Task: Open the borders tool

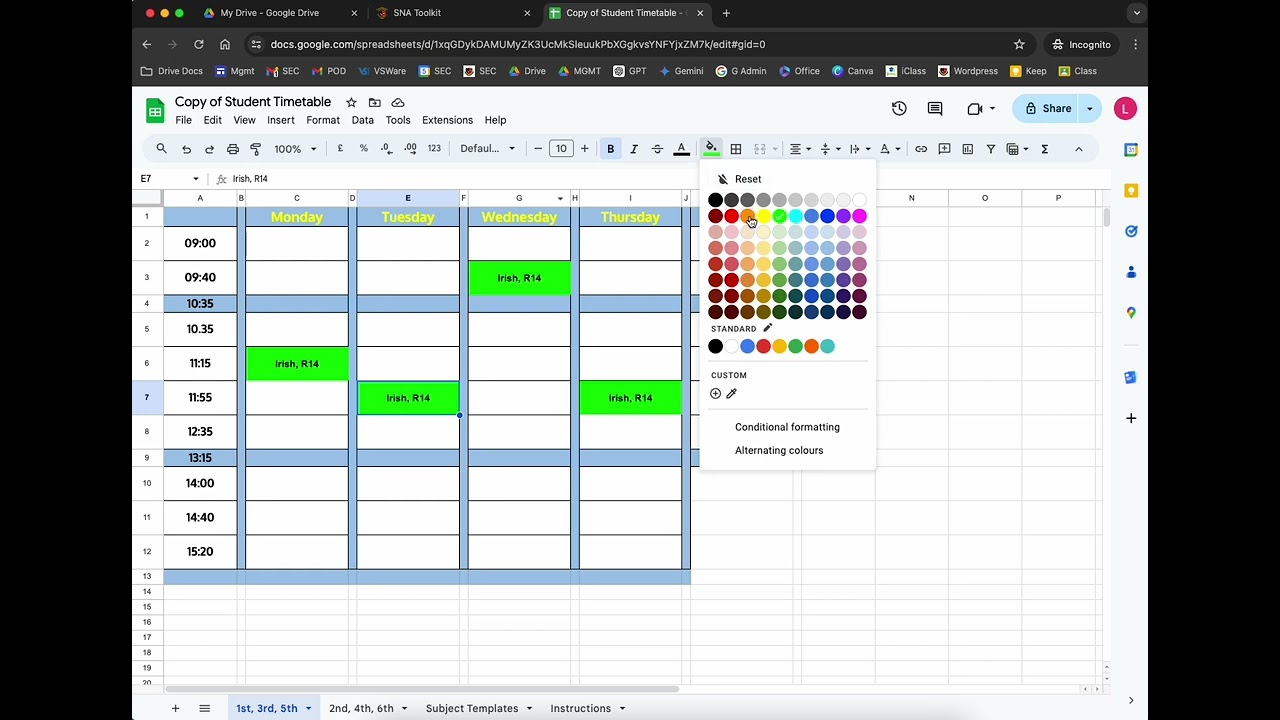Action: (736, 149)
